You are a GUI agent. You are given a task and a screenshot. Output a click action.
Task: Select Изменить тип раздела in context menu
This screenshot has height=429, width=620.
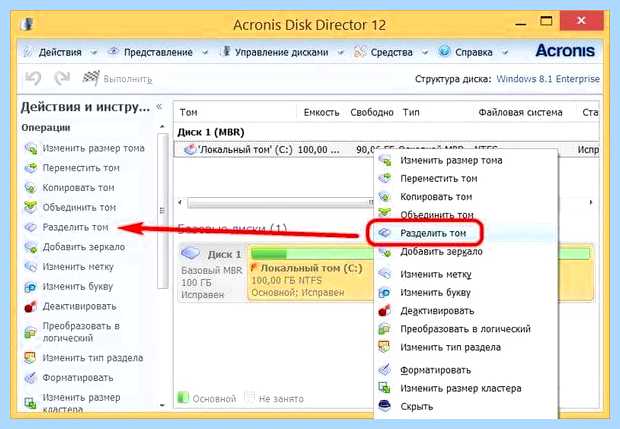click(466, 347)
